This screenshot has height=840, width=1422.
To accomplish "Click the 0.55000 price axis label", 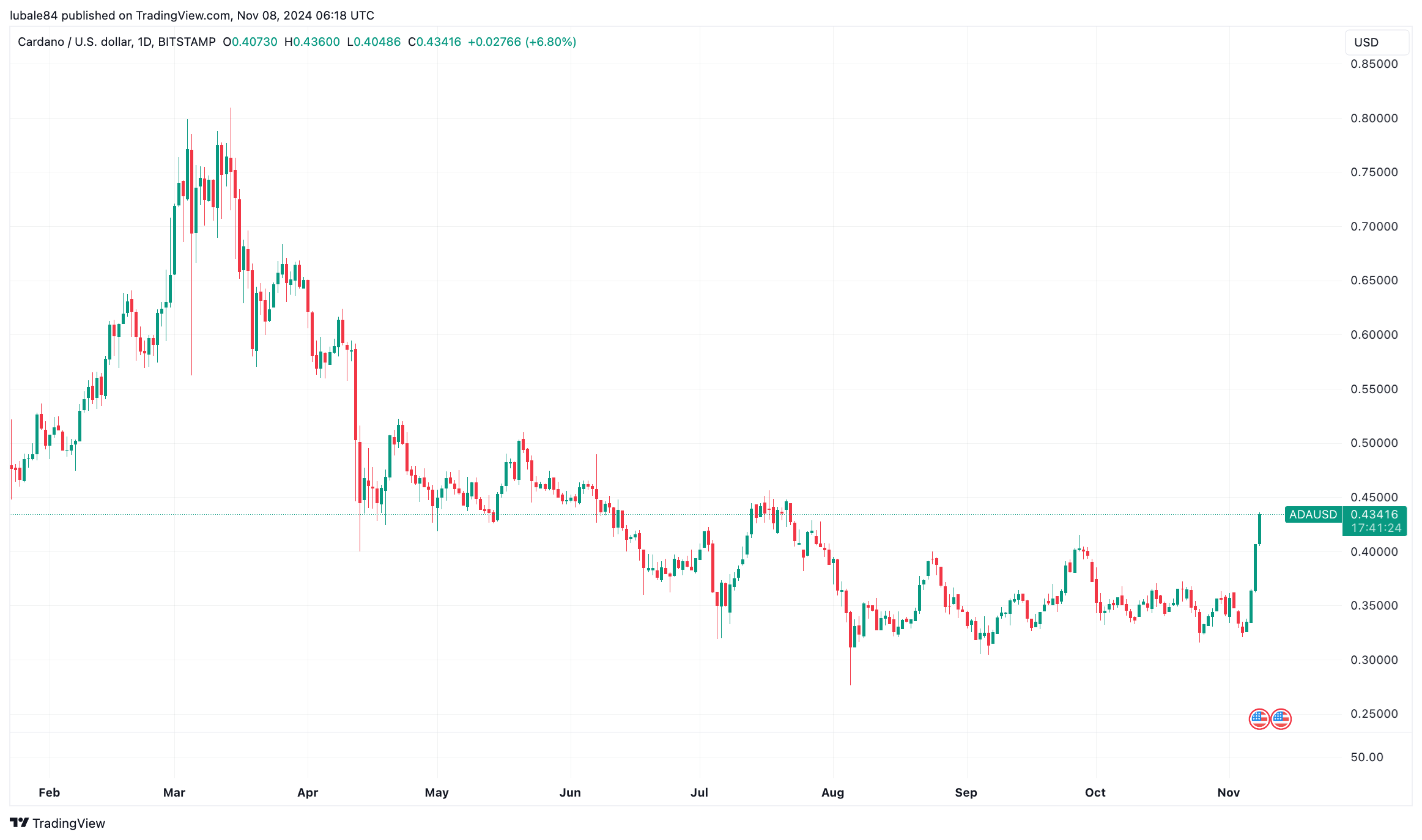I will pos(1374,389).
